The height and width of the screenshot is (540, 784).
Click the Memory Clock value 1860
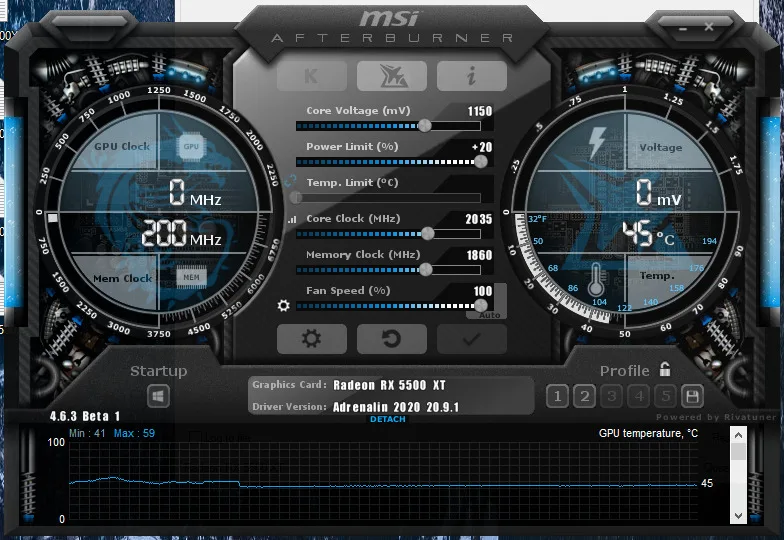(x=480, y=255)
